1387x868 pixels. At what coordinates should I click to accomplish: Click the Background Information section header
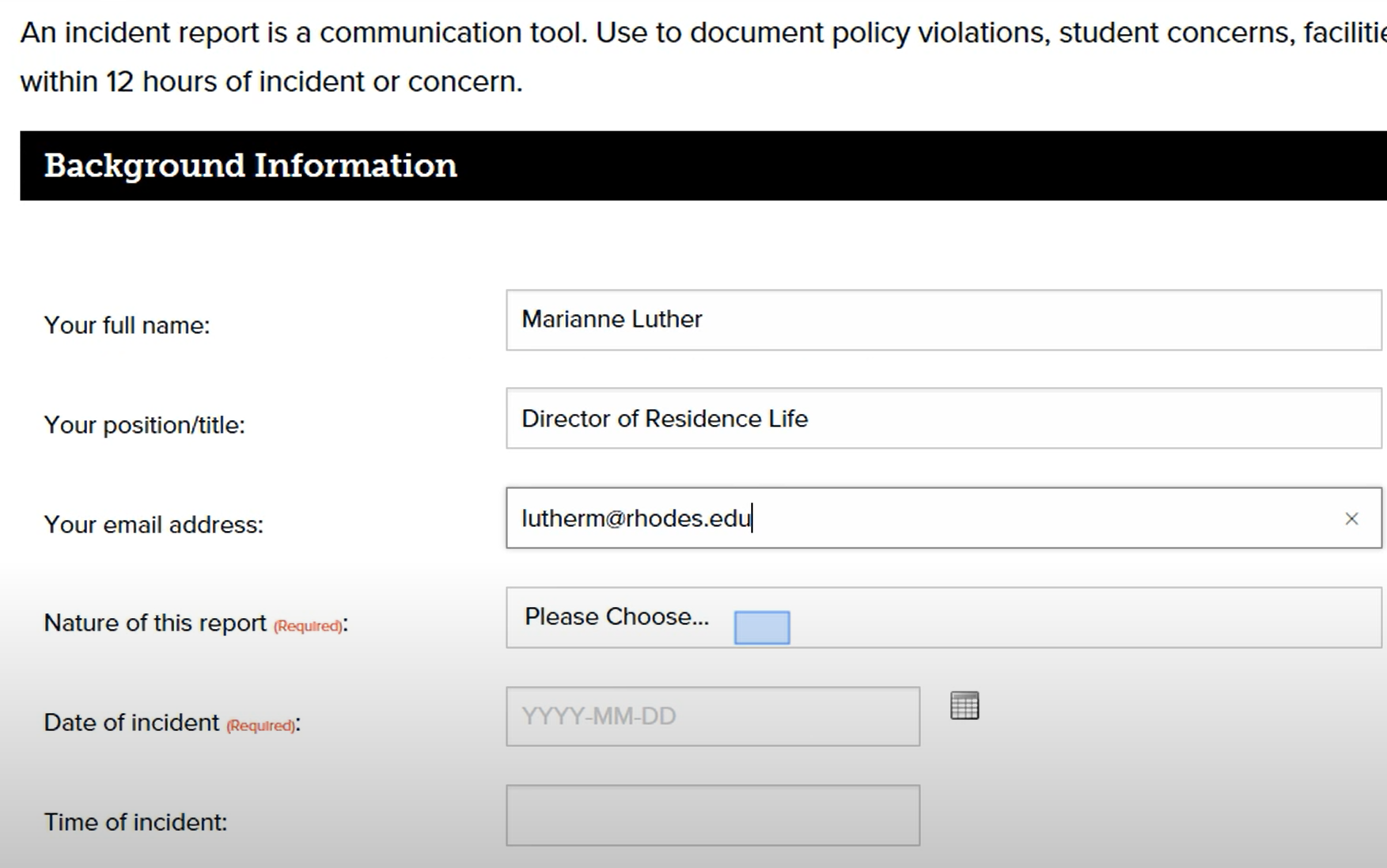(250, 165)
